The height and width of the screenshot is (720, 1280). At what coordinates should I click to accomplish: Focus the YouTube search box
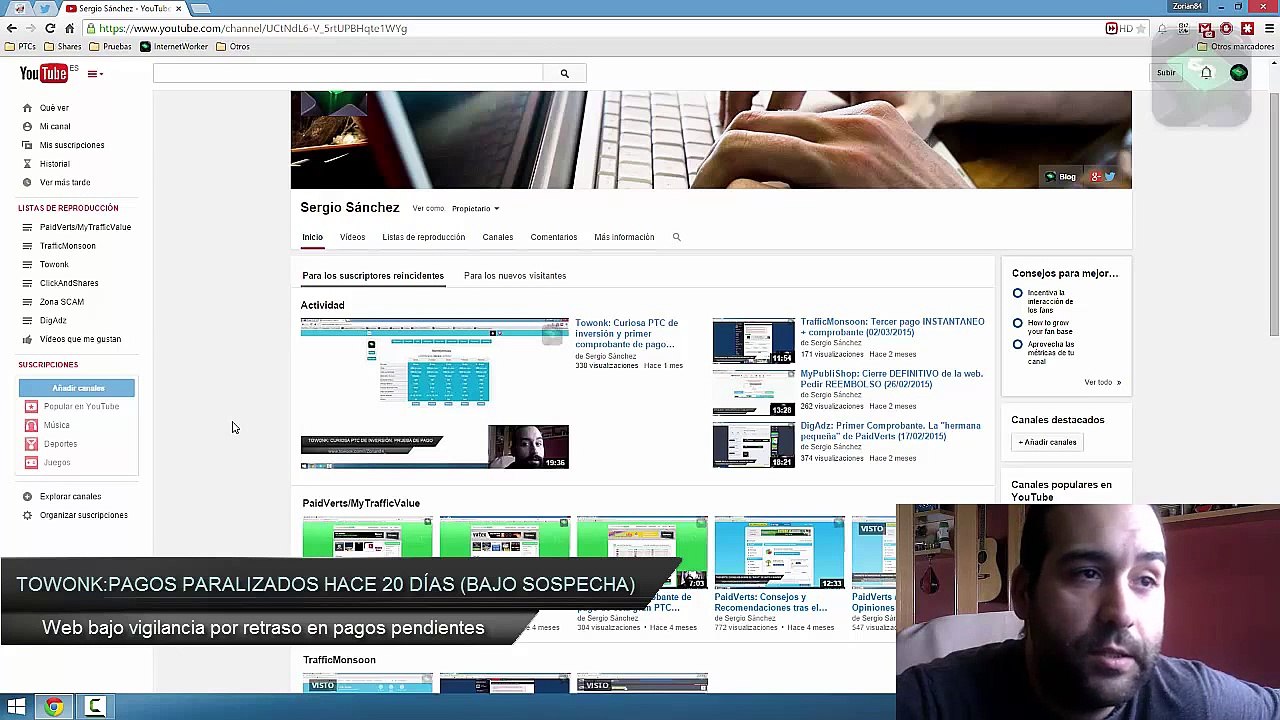[x=348, y=73]
